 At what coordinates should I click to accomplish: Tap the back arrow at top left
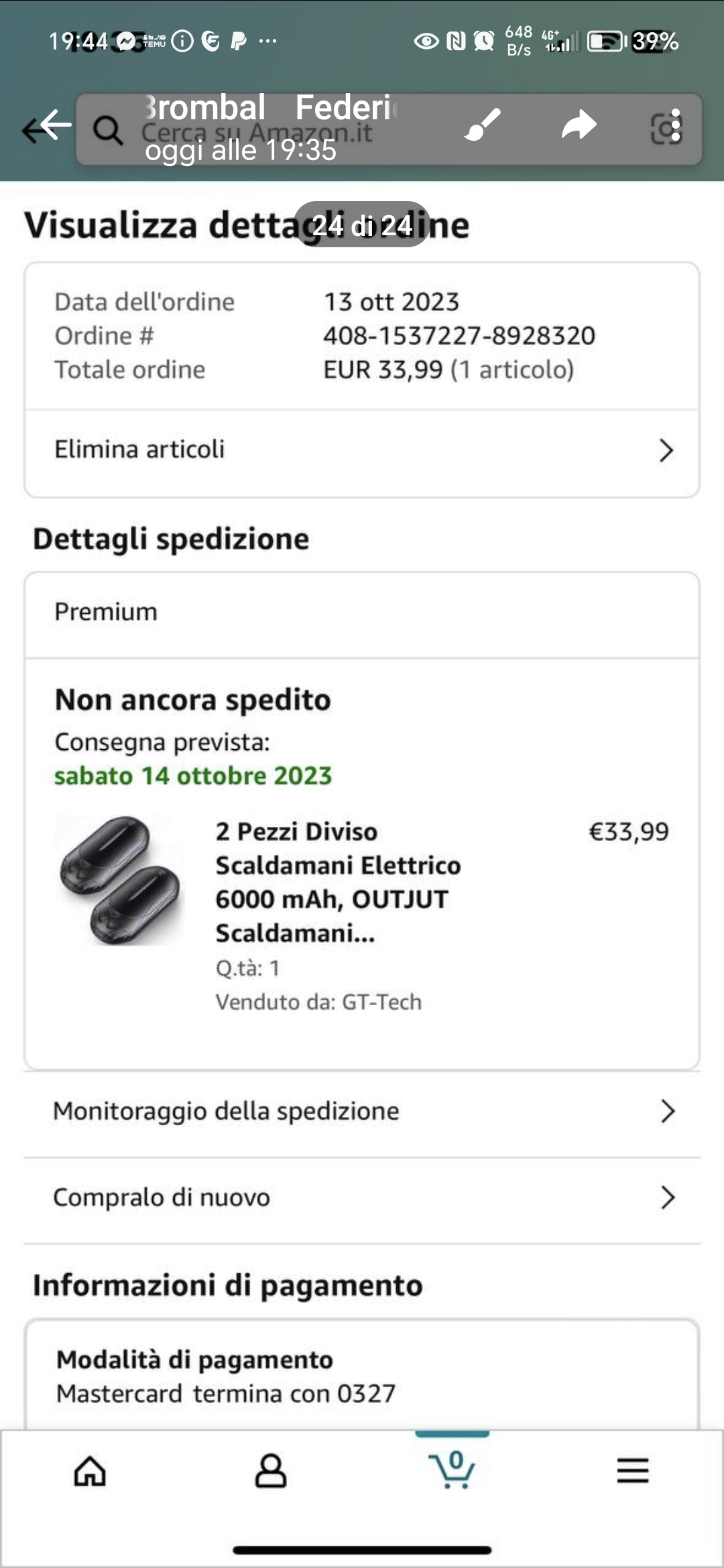47,126
